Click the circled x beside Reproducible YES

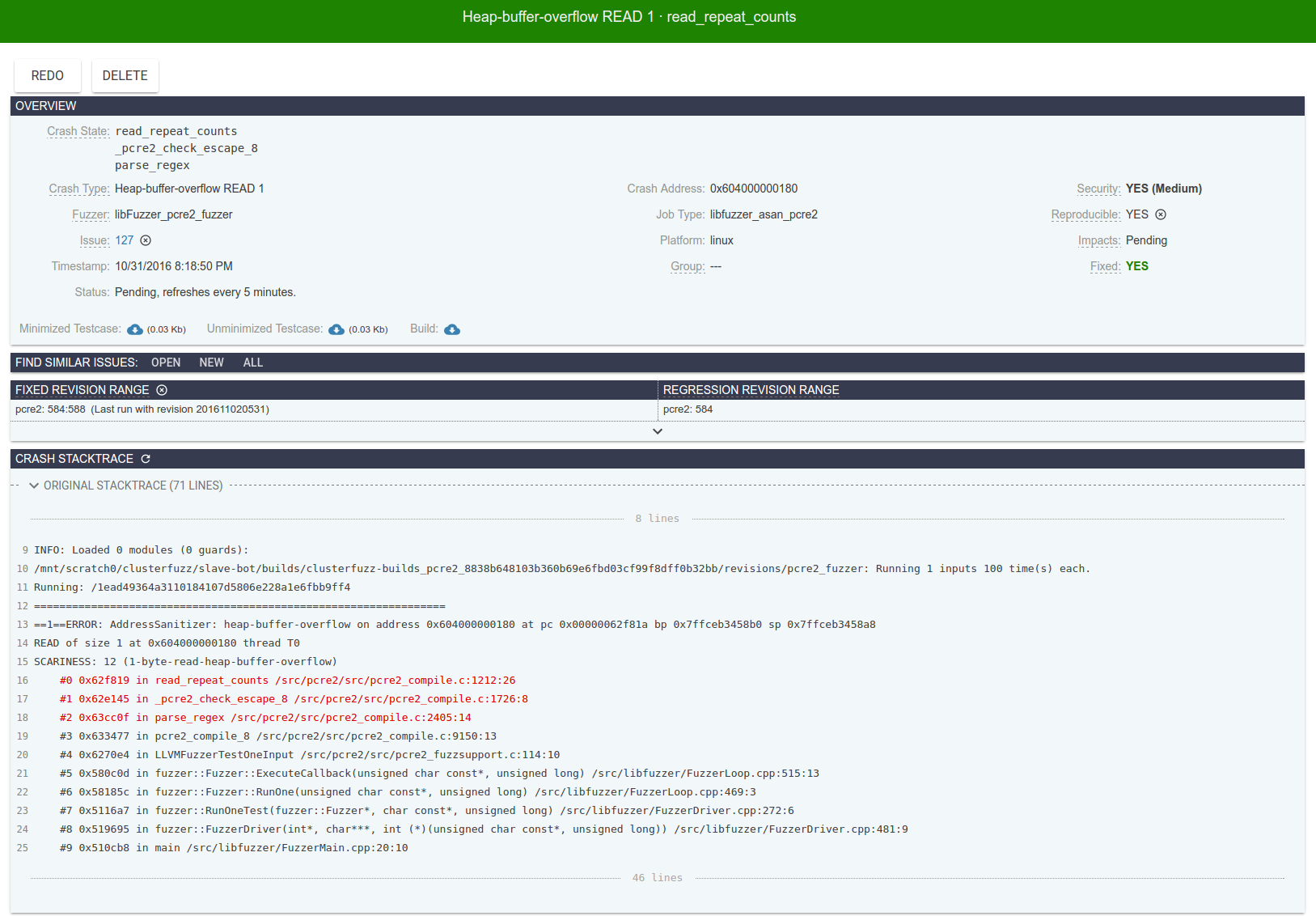1161,214
